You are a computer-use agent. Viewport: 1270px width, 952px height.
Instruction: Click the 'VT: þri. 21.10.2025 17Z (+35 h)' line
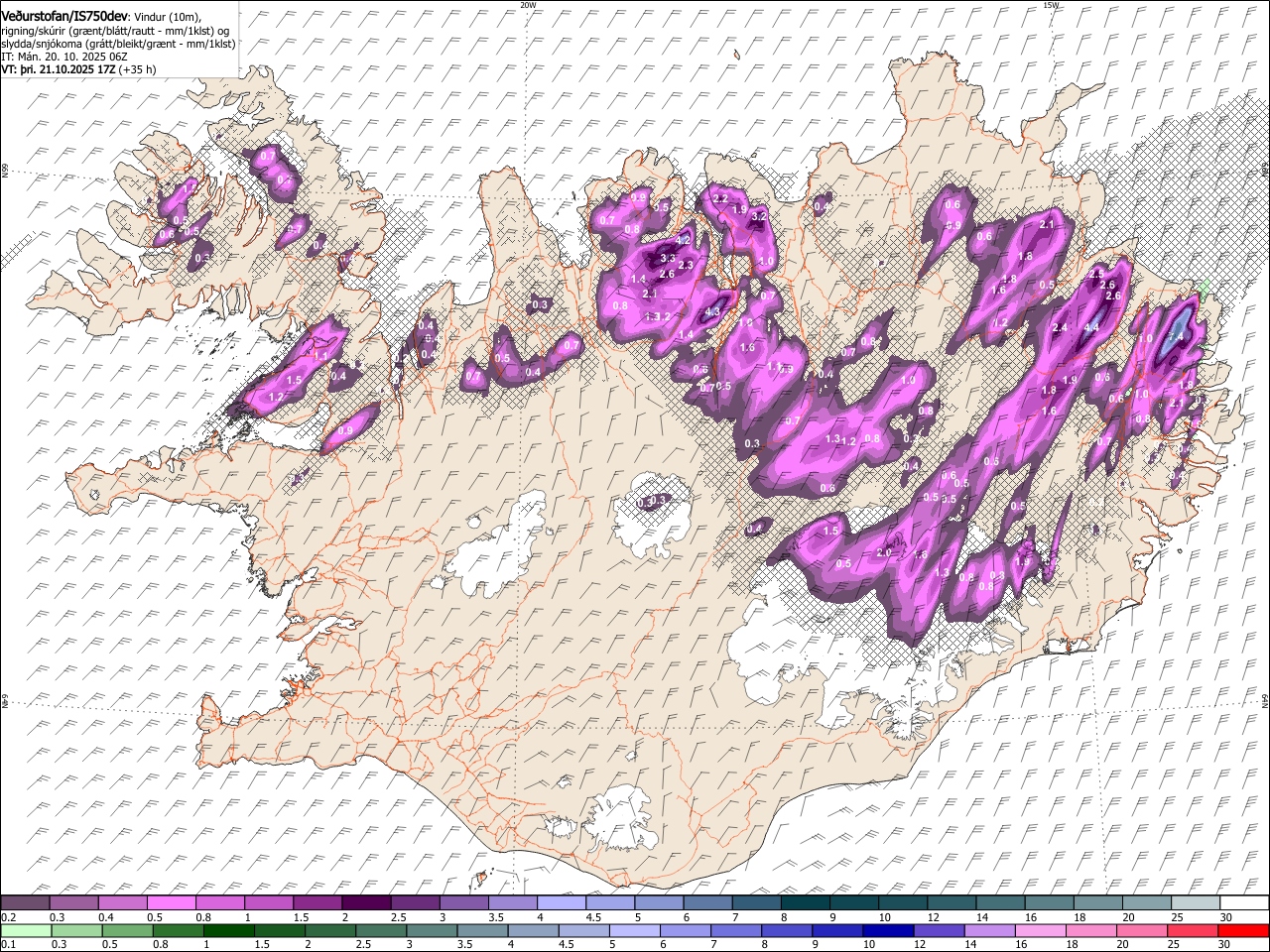click(x=78, y=69)
